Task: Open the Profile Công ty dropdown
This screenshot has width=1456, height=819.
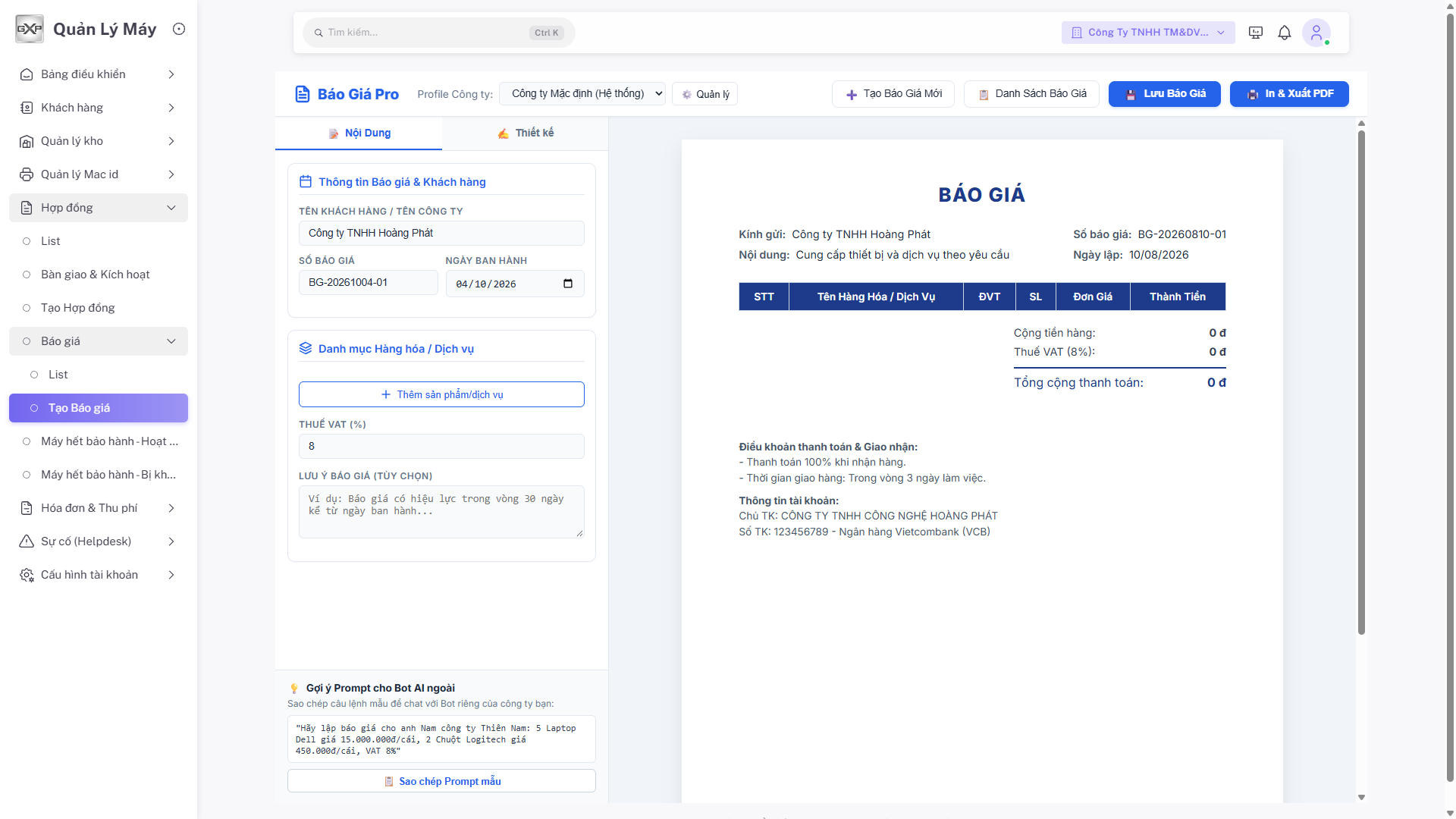Action: (x=582, y=93)
